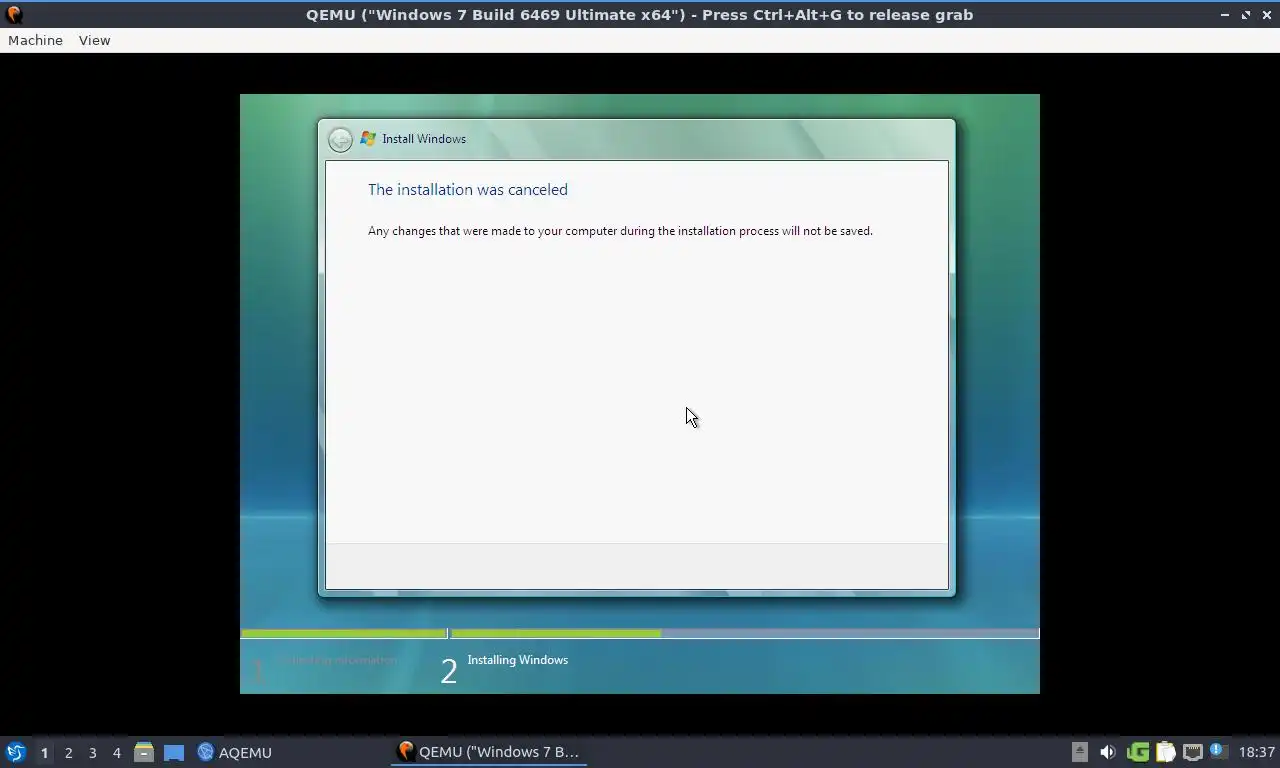Minimize the QEMU window

tap(1225, 15)
